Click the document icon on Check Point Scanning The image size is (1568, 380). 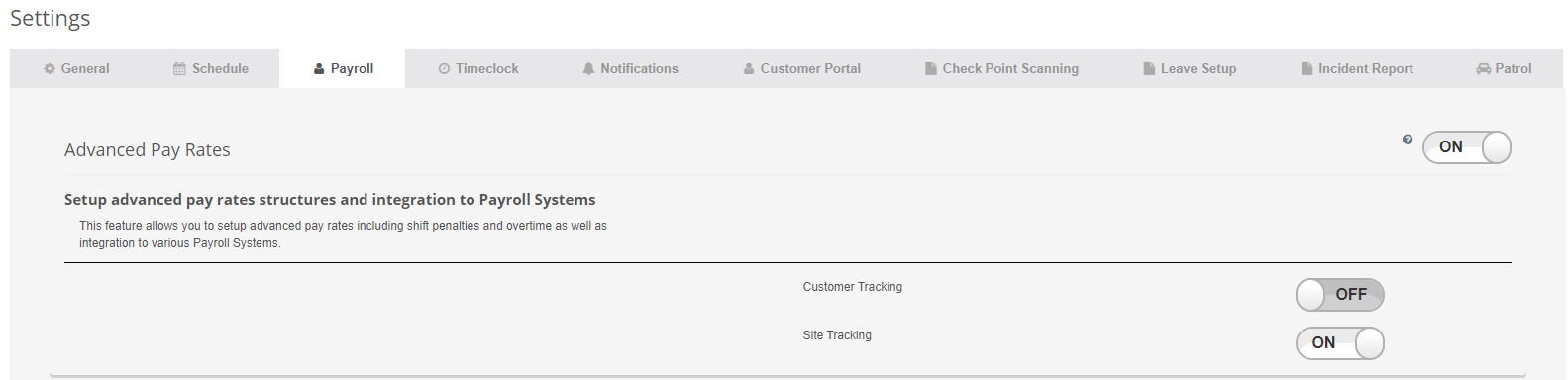pyautogui.click(x=931, y=69)
